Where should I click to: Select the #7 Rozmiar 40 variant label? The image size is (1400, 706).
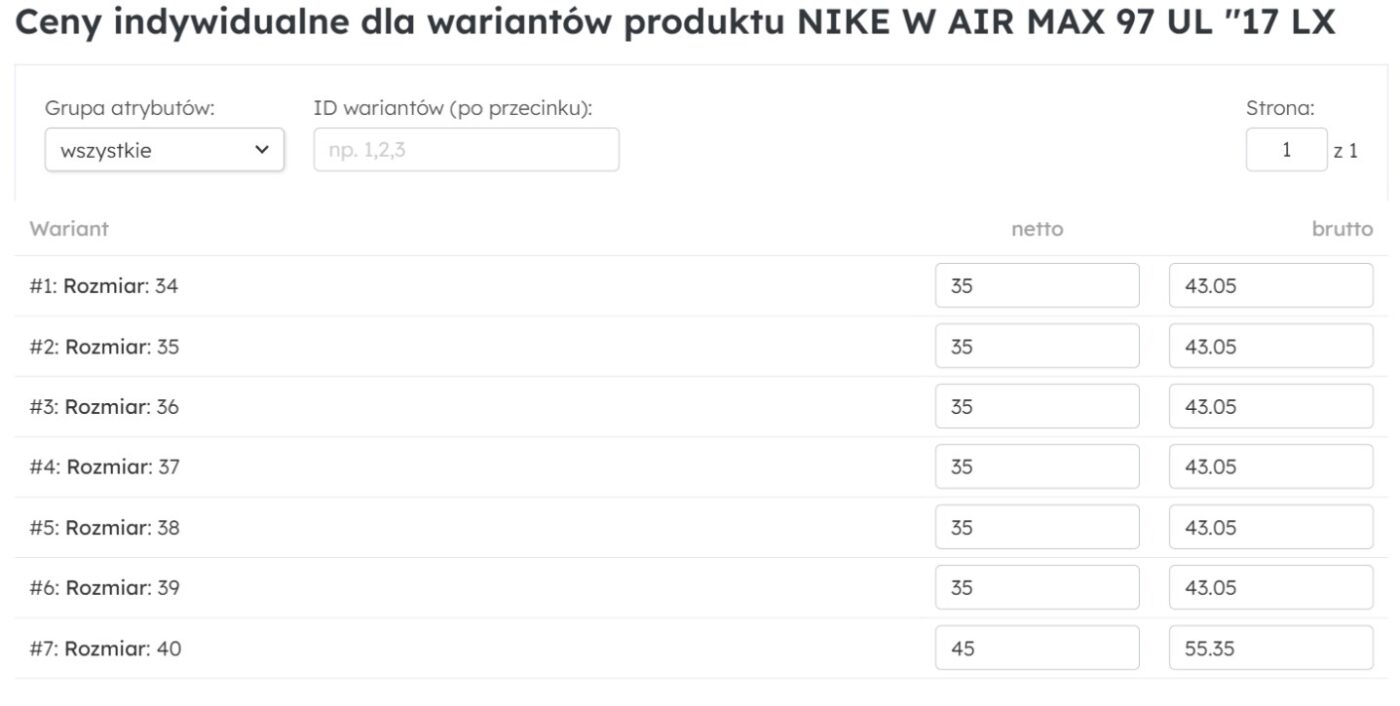pyautogui.click(x=105, y=649)
